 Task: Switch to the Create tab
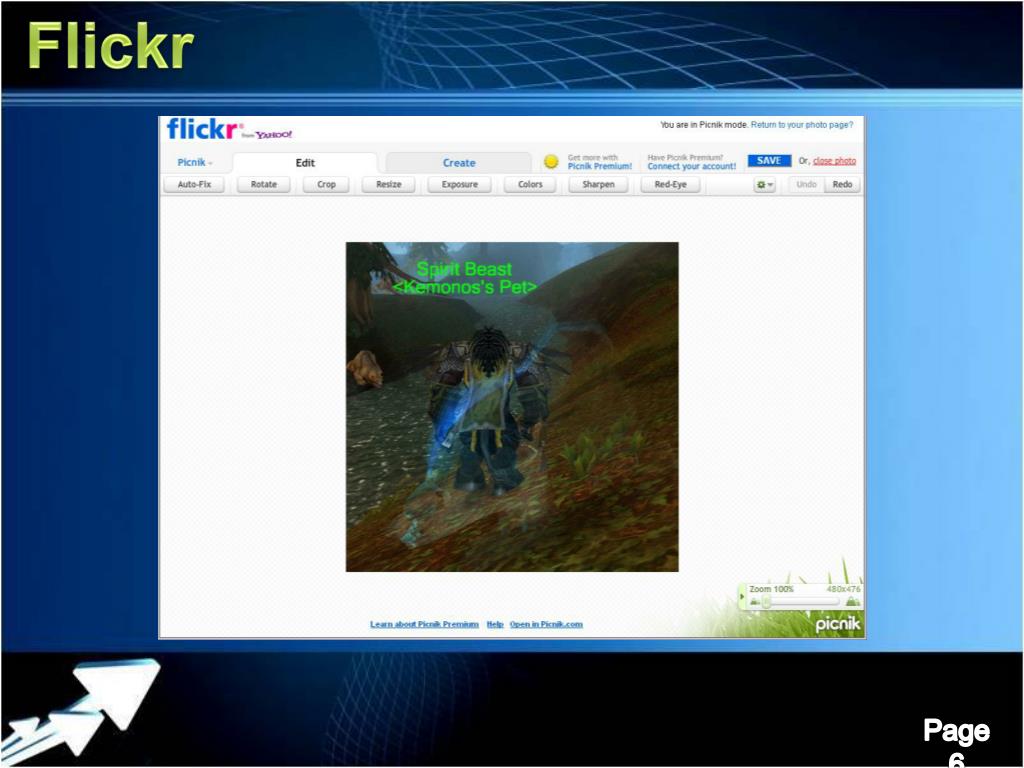pos(458,163)
